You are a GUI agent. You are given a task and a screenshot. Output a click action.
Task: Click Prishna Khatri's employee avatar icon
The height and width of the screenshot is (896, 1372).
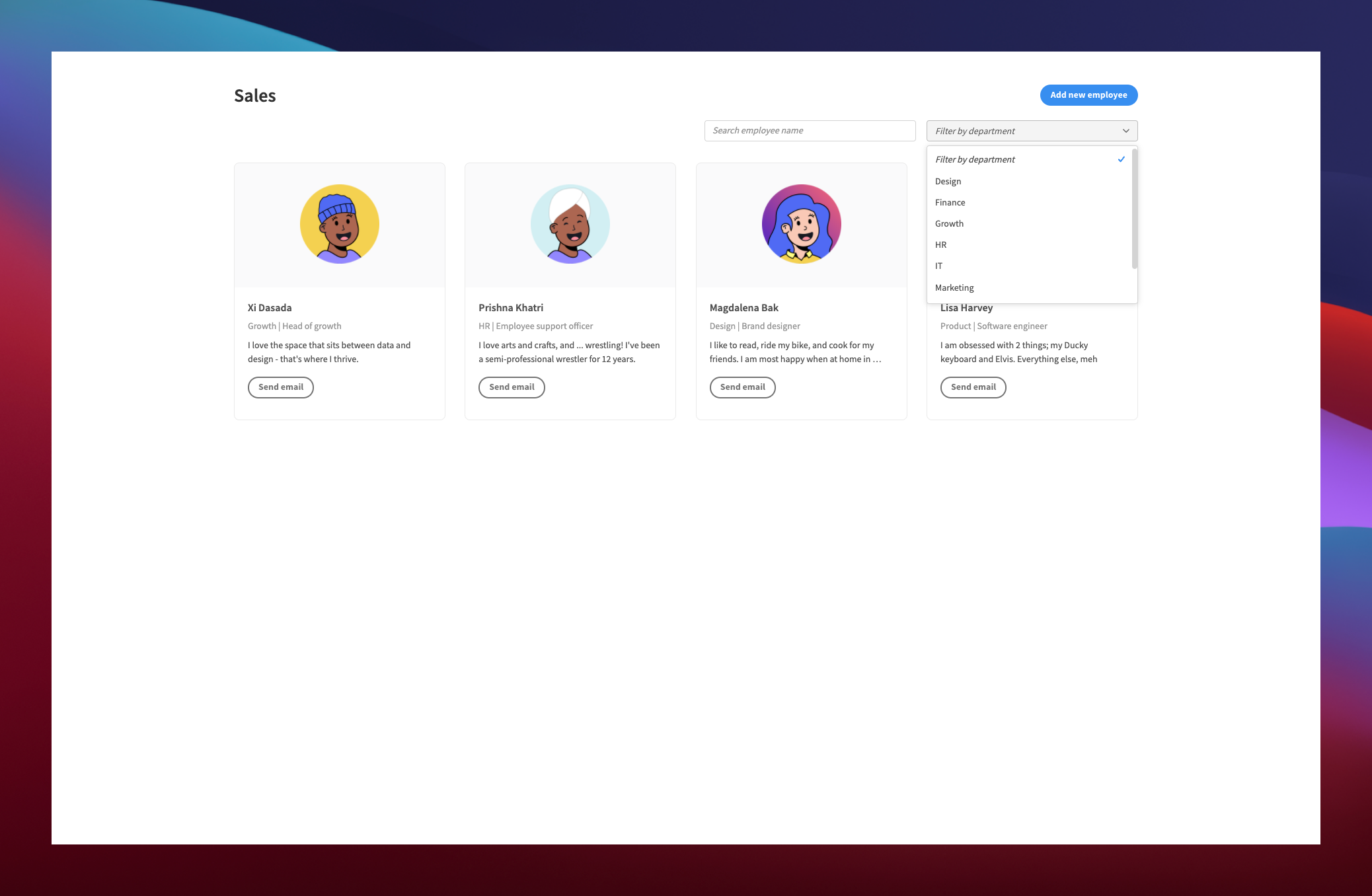click(570, 224)
